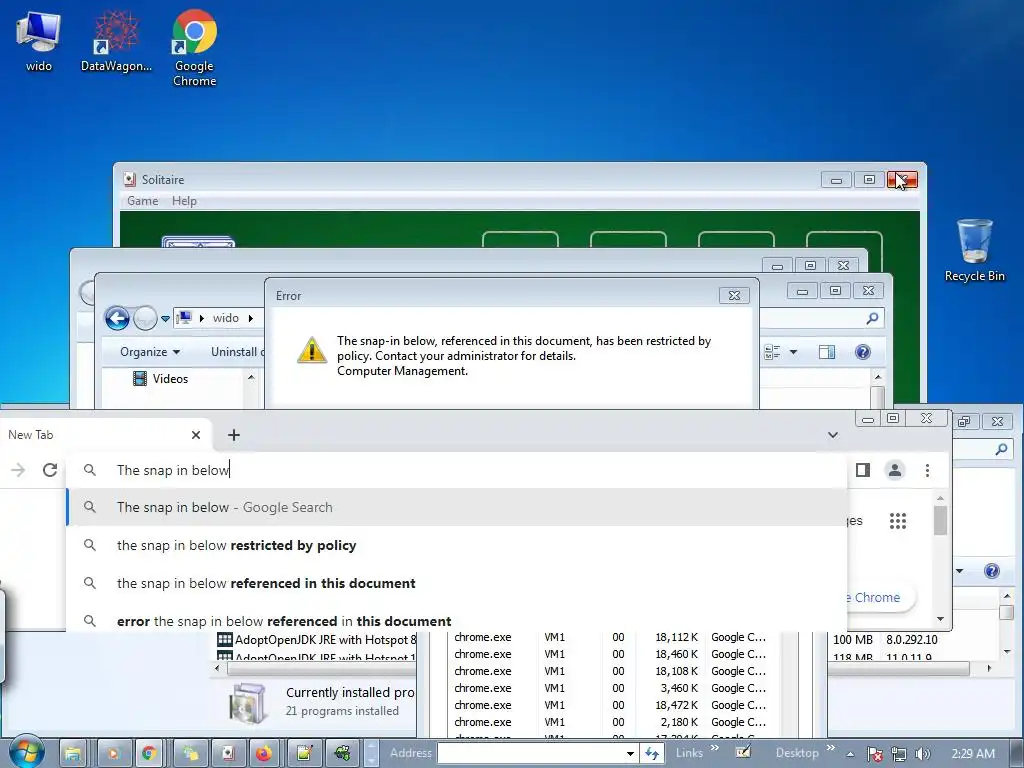
Task: Select chrome.exe row with 18,112 K memory
Action: (610, 637)
